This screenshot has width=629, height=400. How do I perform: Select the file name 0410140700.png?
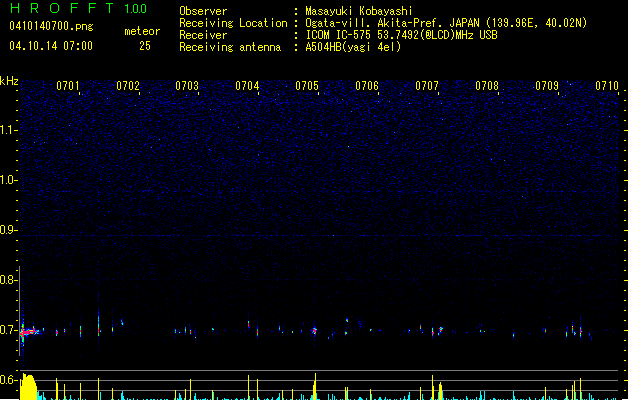coord(51,26)
